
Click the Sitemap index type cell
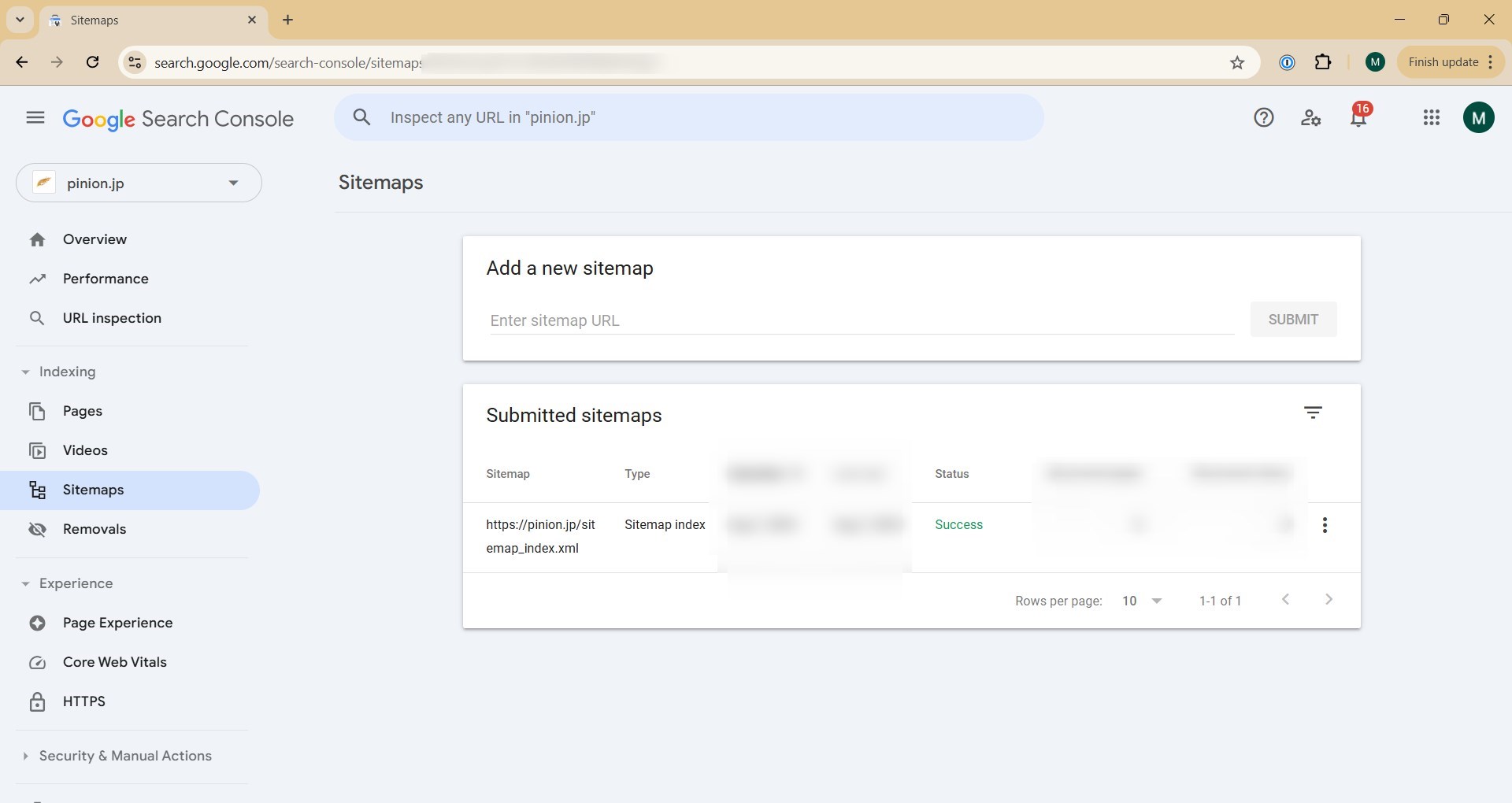tap(665, 524)
